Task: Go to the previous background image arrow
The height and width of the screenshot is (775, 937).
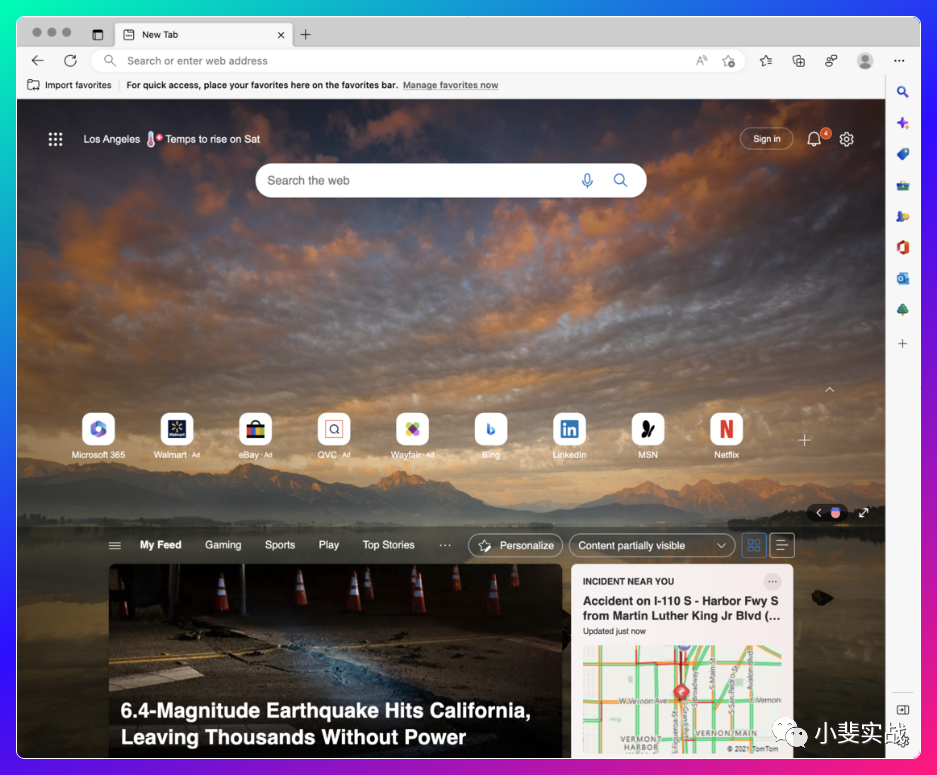Action: (819, 513)
